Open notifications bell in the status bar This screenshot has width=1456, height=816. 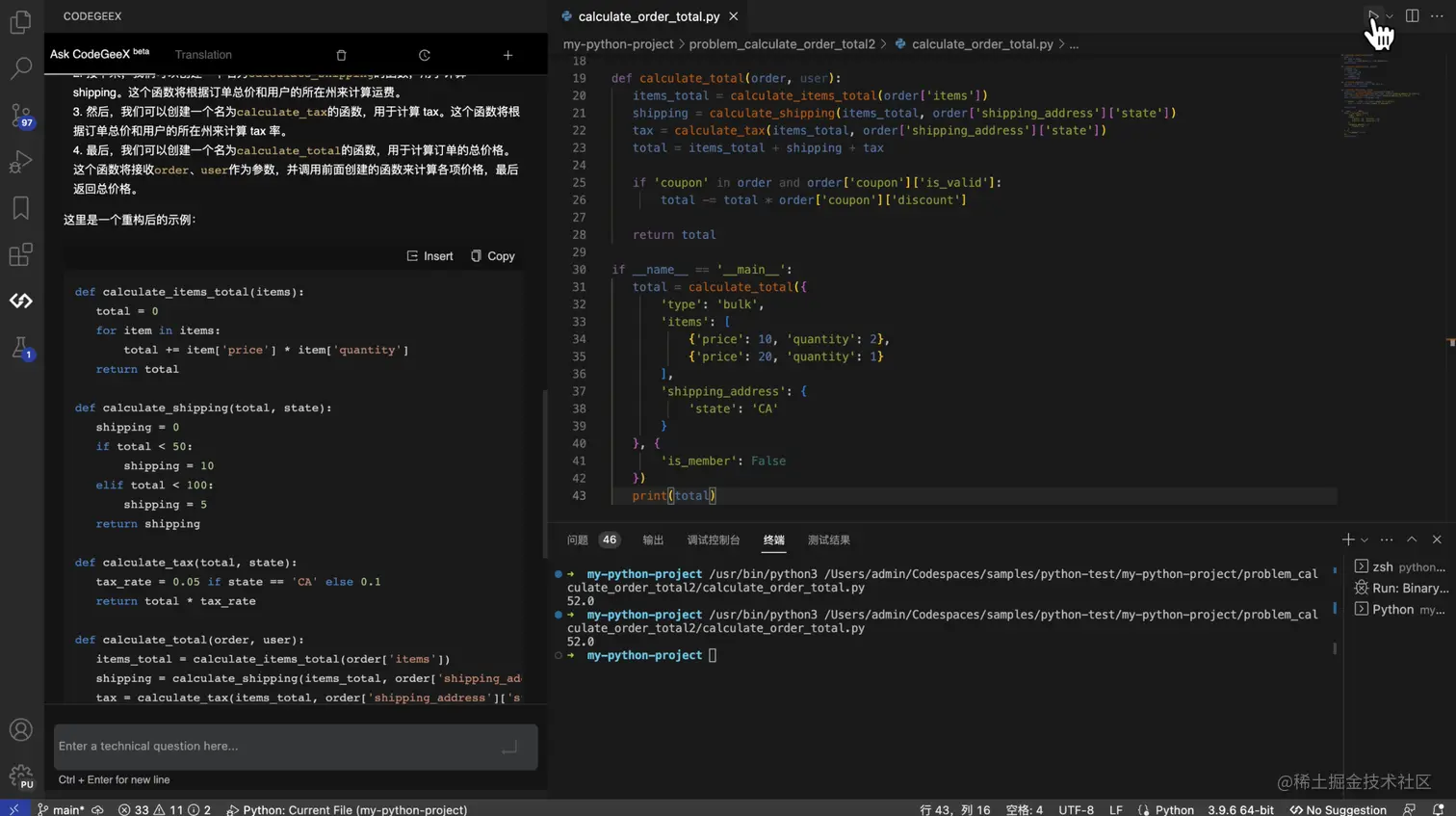tap(1438, 809)
